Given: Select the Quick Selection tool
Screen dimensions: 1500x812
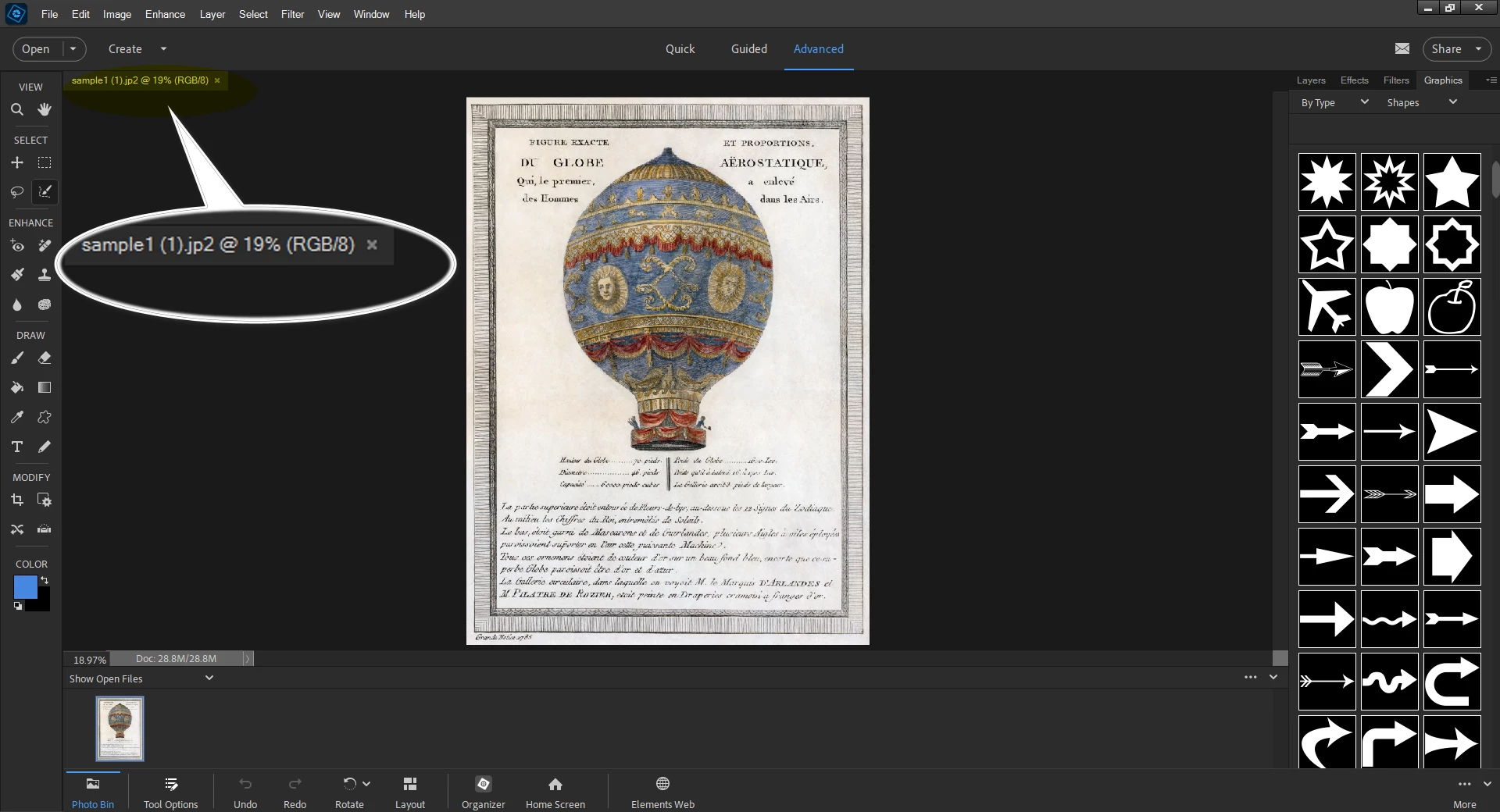Looking at the screenshot, I should tap(45, 192).
